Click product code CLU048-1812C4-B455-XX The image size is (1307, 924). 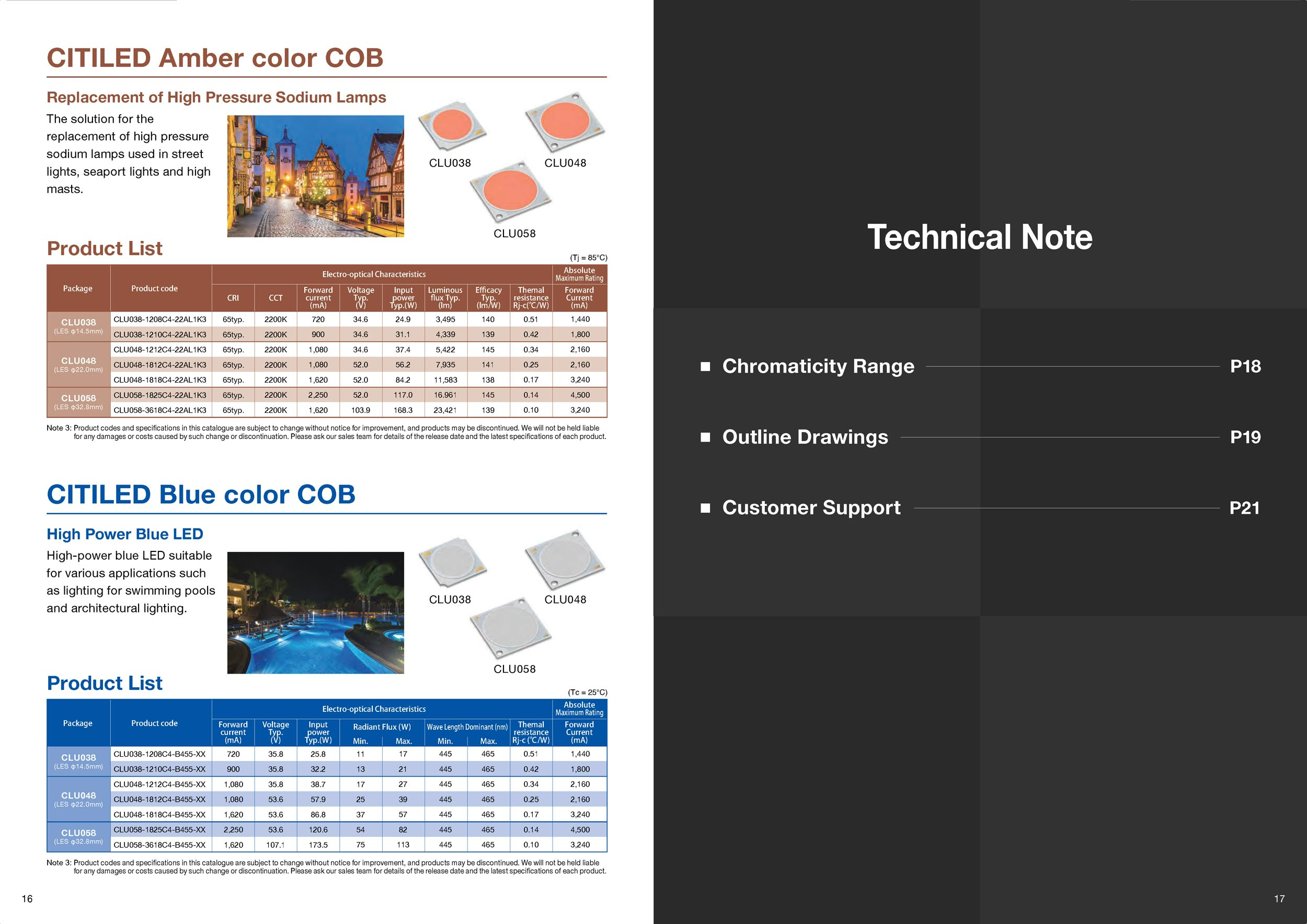(159, 800)
